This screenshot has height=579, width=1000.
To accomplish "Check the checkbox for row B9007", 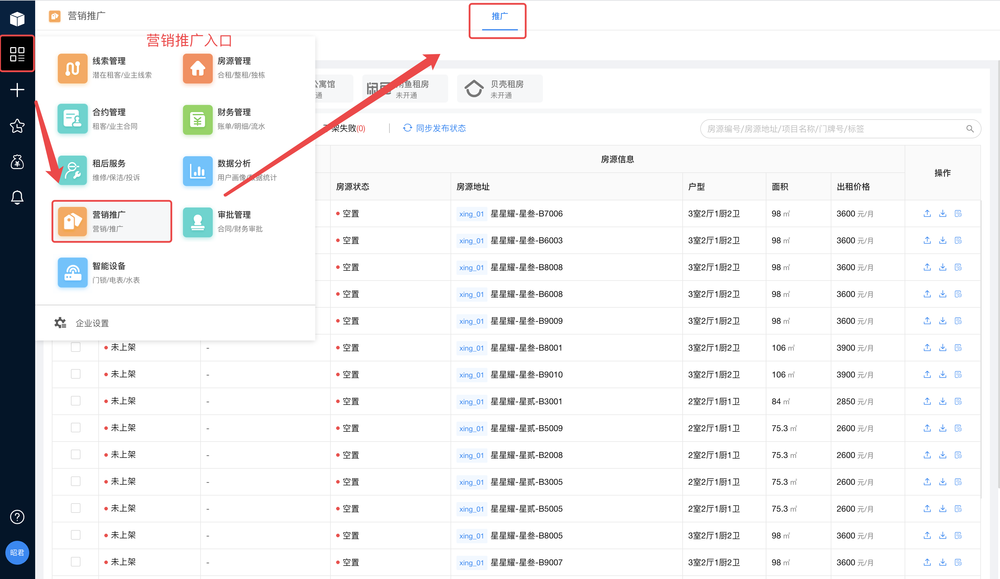I will click(x=75, y=562).
